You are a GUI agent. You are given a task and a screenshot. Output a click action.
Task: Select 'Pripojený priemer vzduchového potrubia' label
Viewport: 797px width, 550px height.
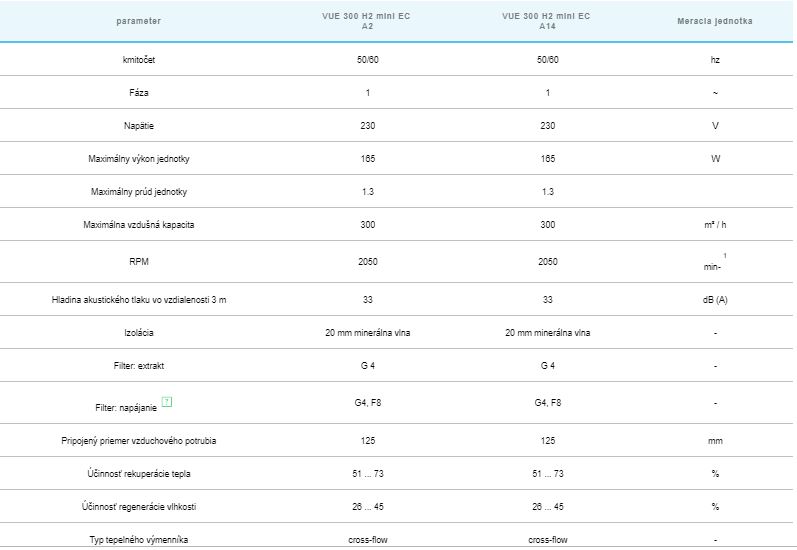coord(138,441)
